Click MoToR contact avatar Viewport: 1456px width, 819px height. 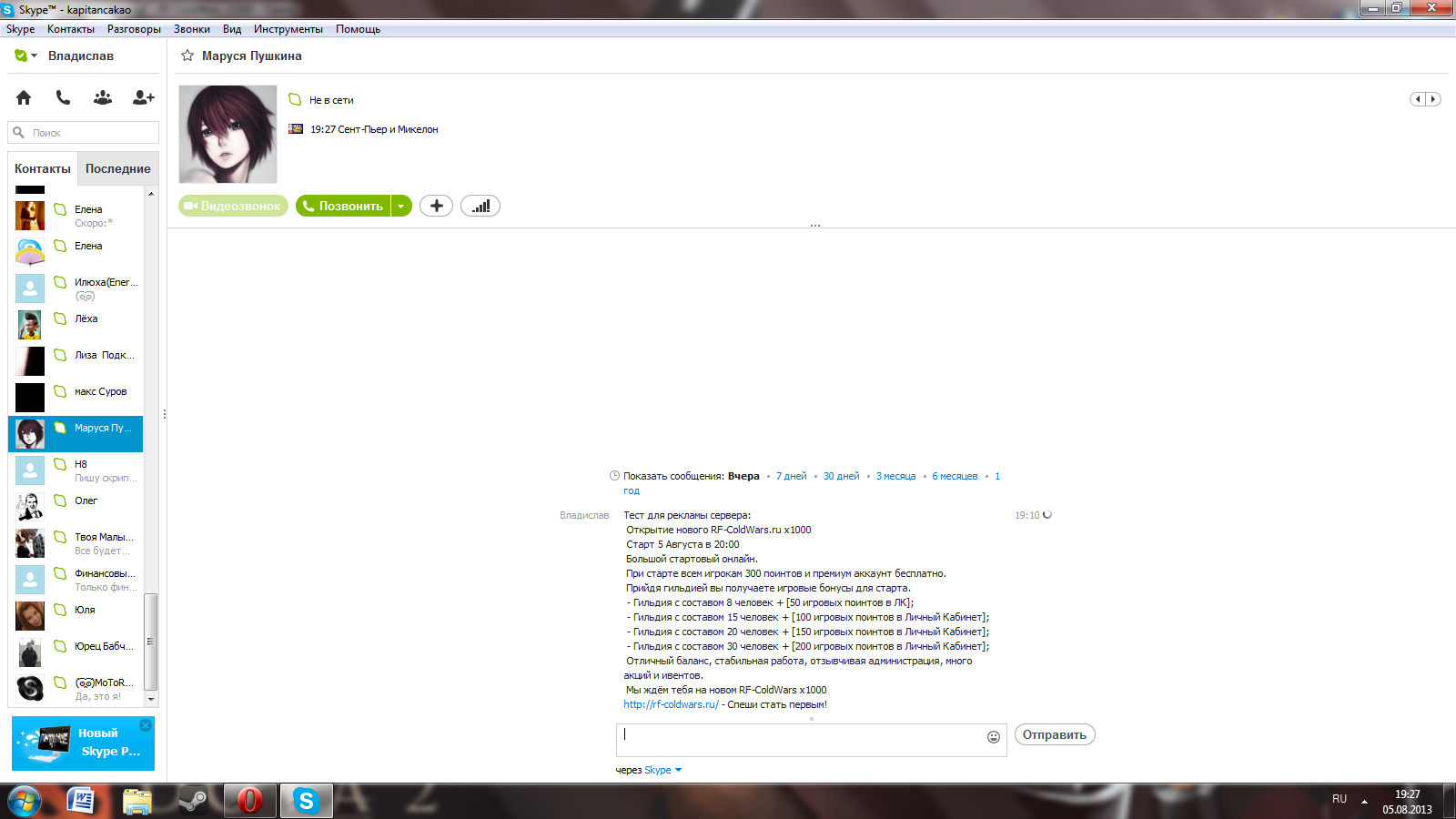click(x=30, y=688)
